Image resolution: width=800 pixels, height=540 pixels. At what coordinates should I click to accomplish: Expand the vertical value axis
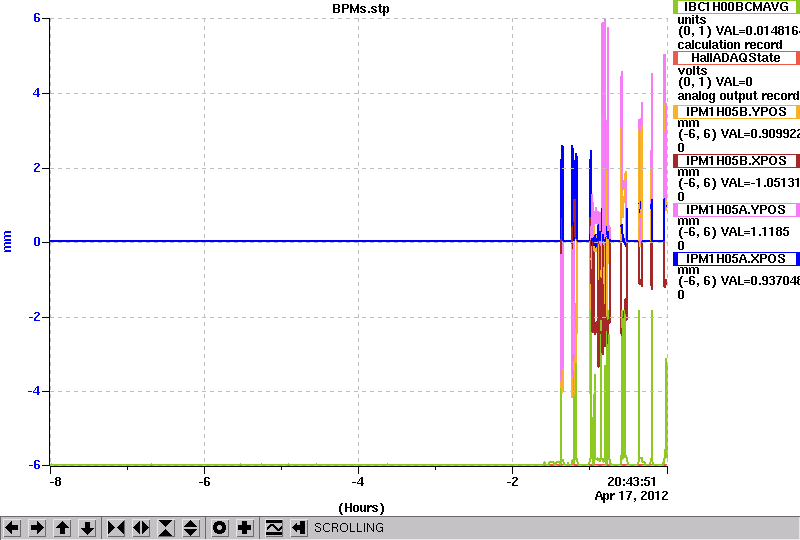190,528
